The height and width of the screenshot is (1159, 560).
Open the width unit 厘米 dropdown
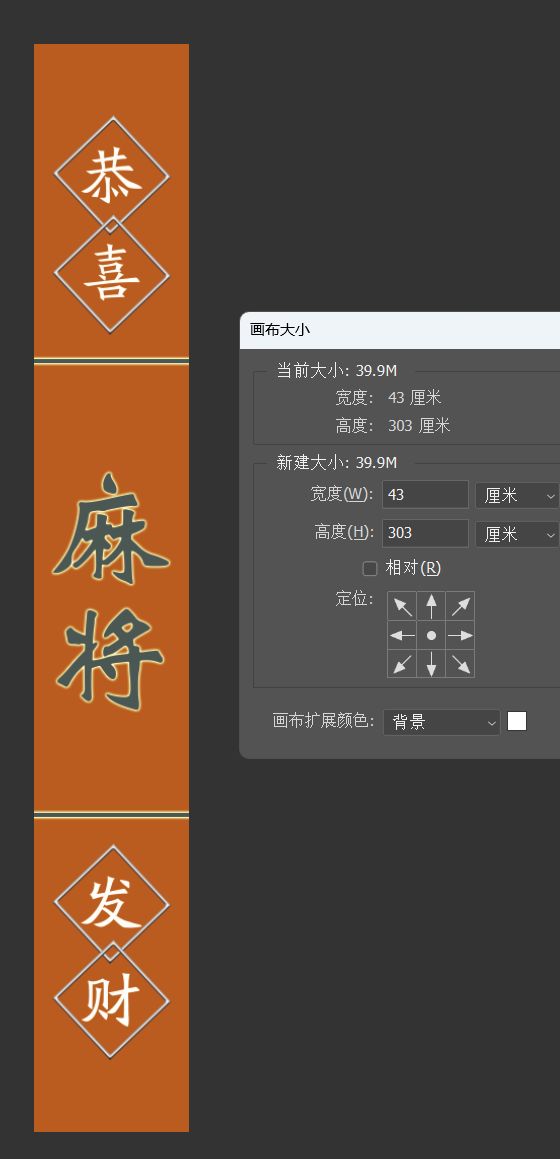click(517, 495)
